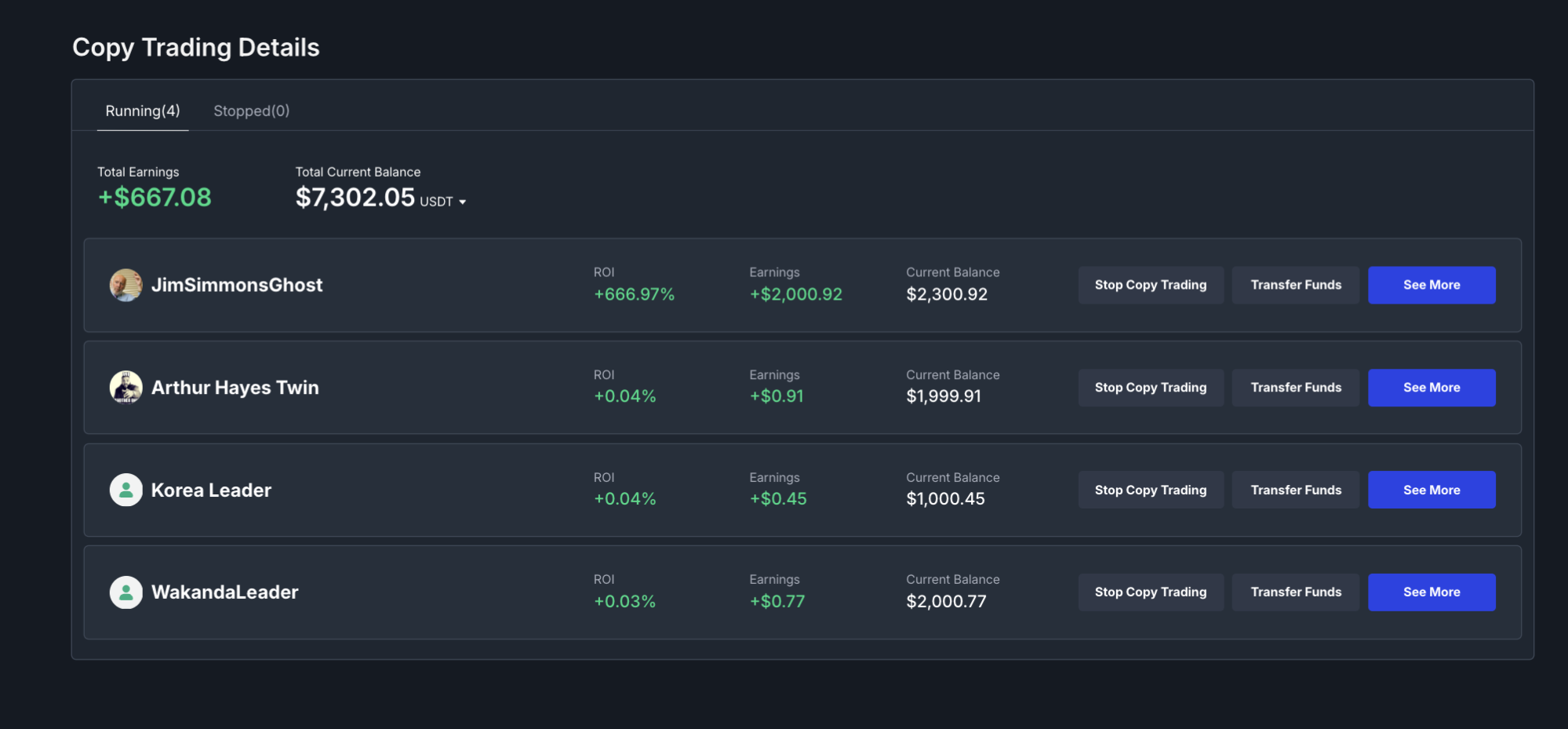See More details for JimSimmonsGhost

pos(1431,285)
